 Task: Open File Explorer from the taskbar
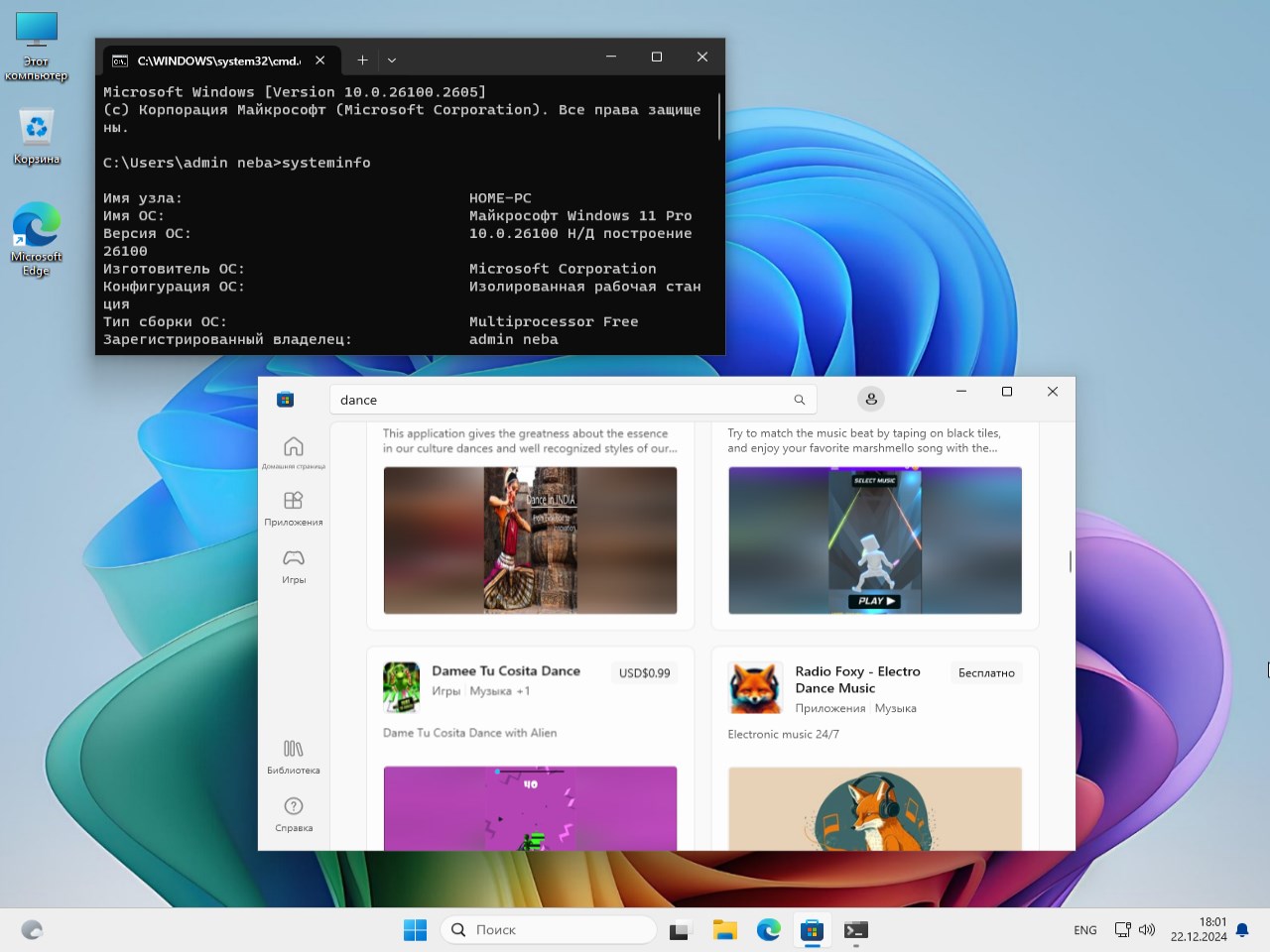coord(724,930)
